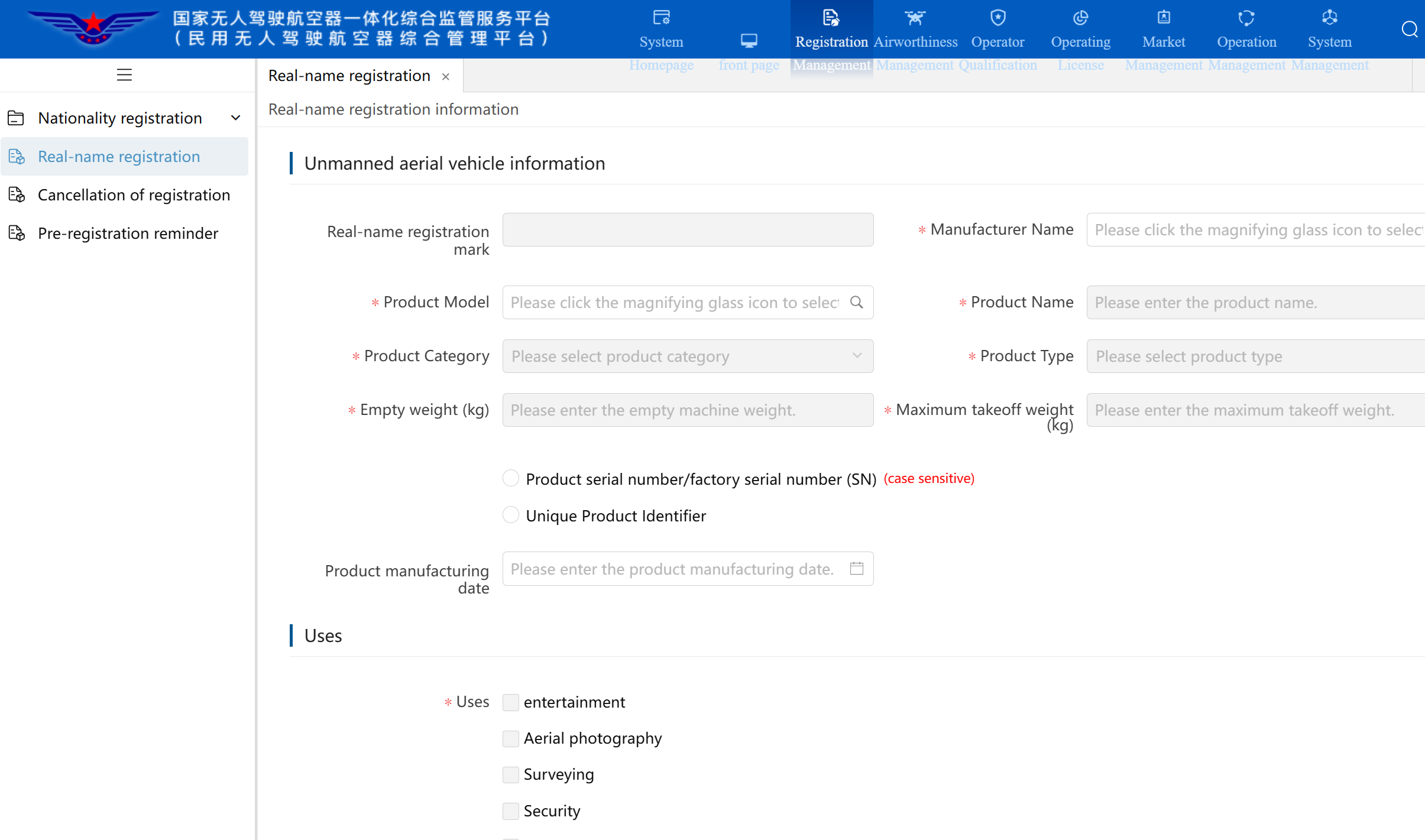
Task: Click the Operator Qualification shield icon
Action: click(x=998, y=18)
